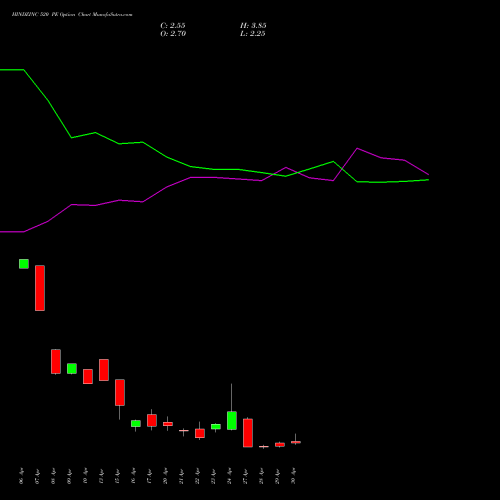The height and width of the screenshot is (500, 500).
Task: Click the tall red candlestick for 07 Apr
Action: coord(40,288)
